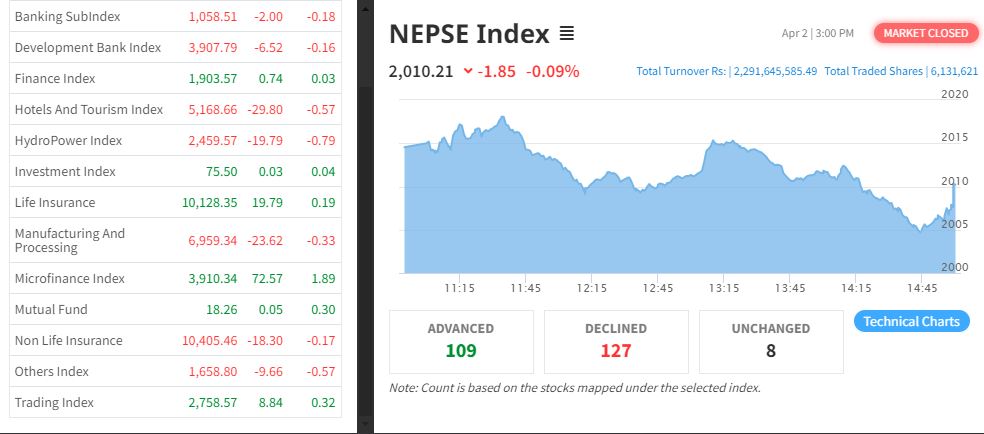Click the MARKET CLOSED badge
984x434 pixels.
[926, 33]
